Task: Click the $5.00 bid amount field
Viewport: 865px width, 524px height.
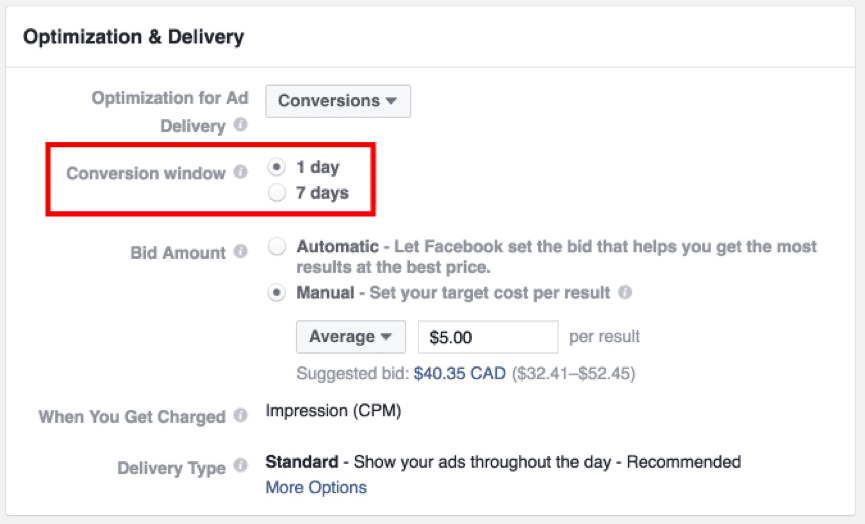Action: click(487, 337)
